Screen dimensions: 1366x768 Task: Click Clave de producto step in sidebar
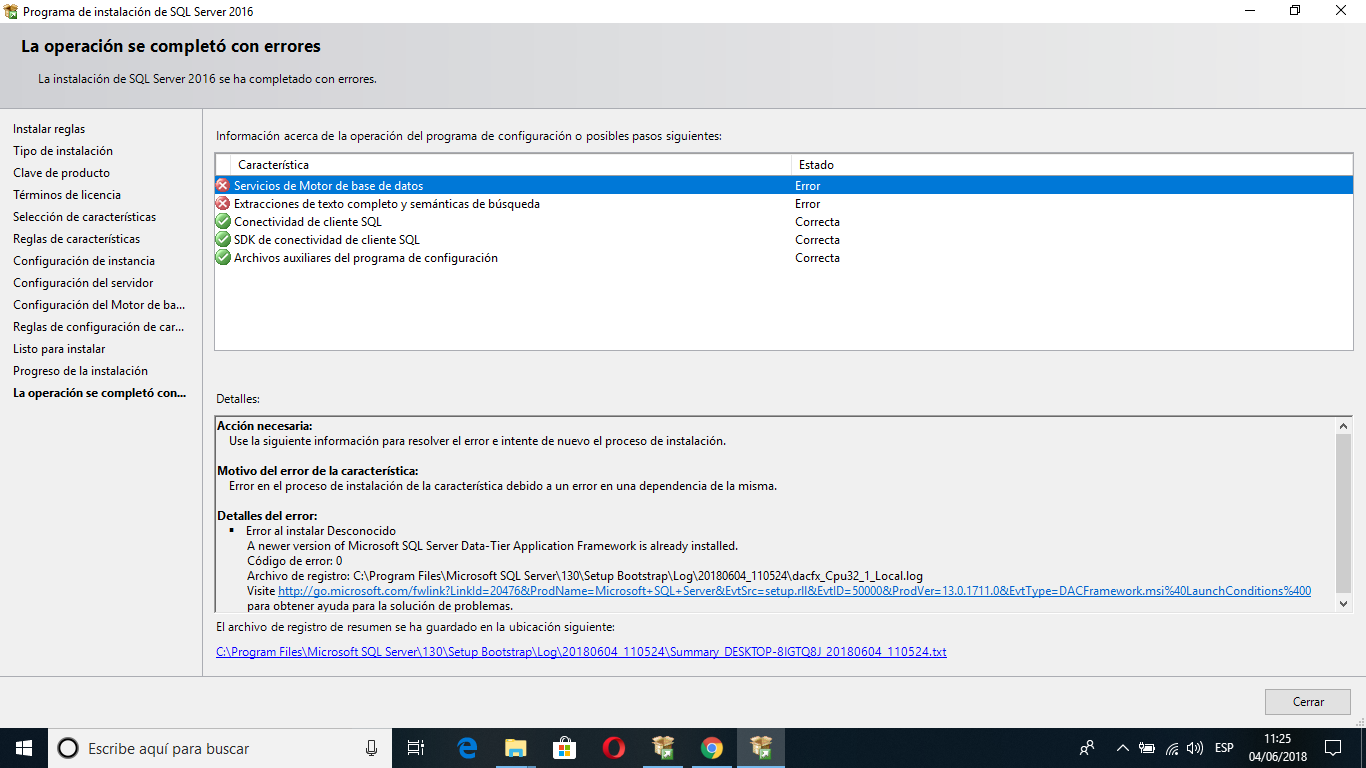point(61,173)
